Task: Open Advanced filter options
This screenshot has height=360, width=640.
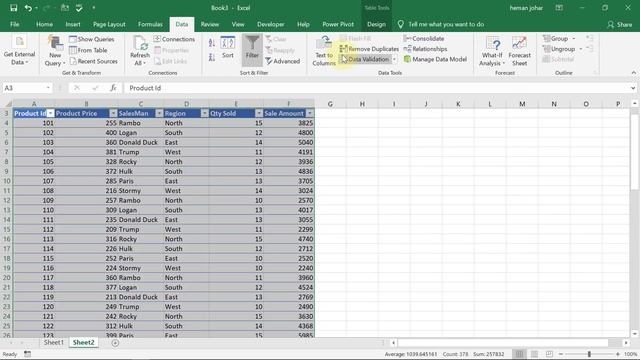Action: pos(282,61)
